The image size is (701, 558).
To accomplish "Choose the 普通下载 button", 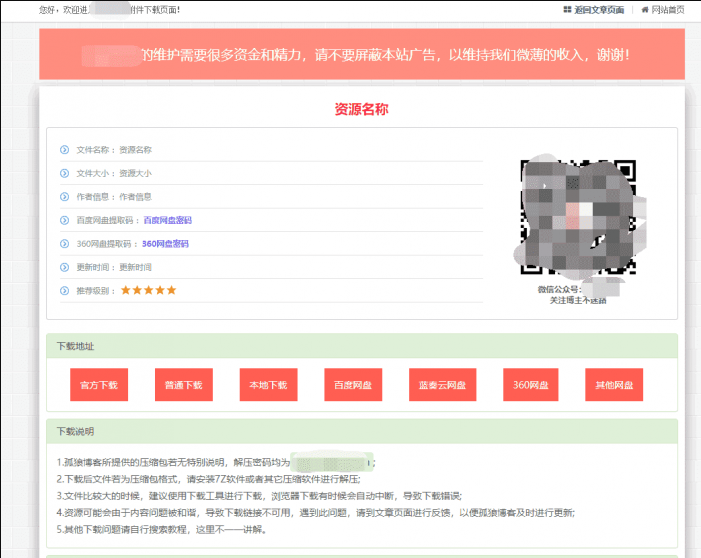I will [x=184, y=385].
